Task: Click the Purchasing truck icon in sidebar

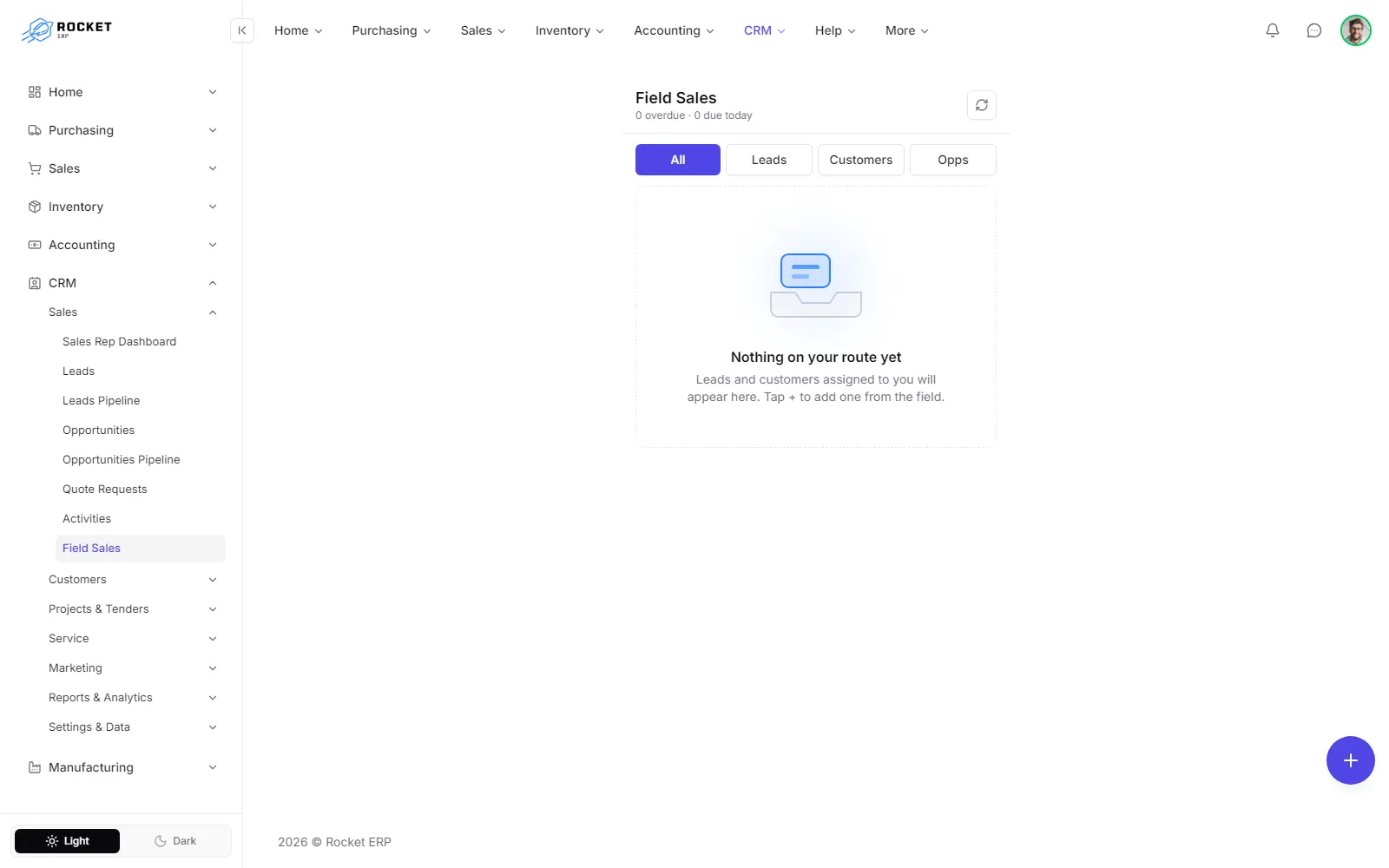Action: [35, 130]
